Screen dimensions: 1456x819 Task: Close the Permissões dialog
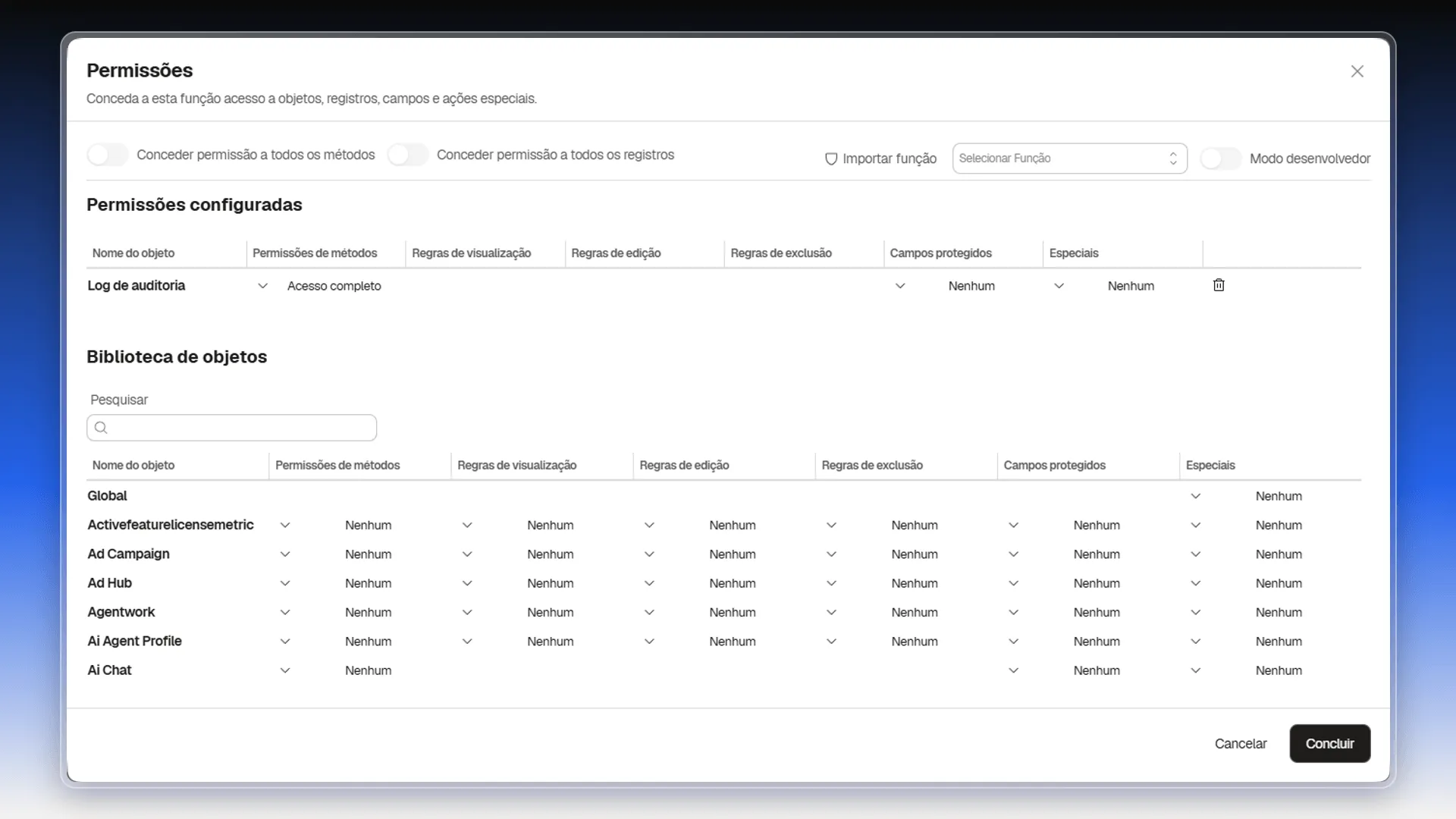(x=1357, y=71)
